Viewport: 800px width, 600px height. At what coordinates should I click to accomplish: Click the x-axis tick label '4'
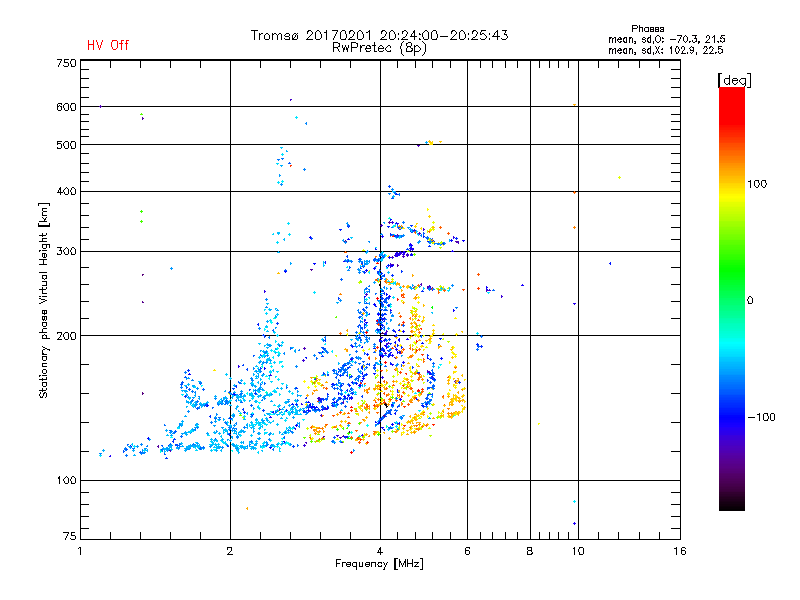click(380, 551)
